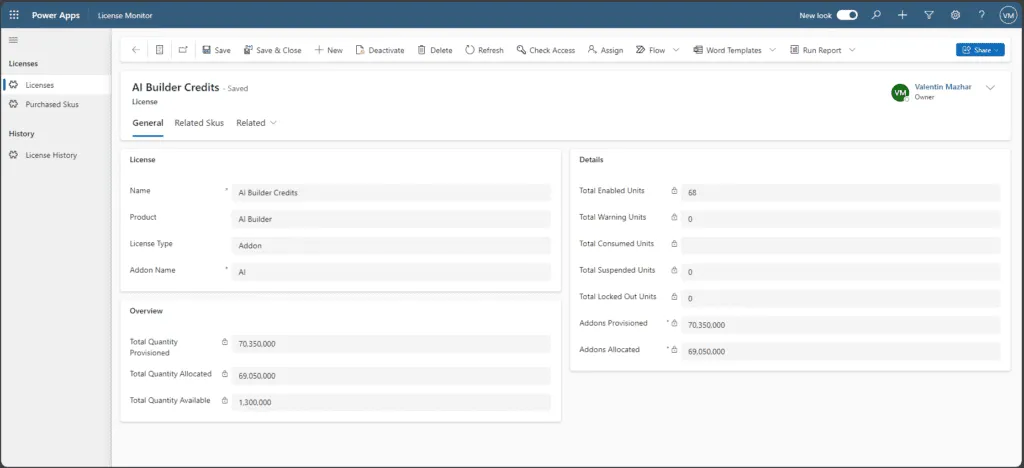This screenshot has height=468, width=1024.
Task: Click Save in the command bar
Action: tap(216, 50)
